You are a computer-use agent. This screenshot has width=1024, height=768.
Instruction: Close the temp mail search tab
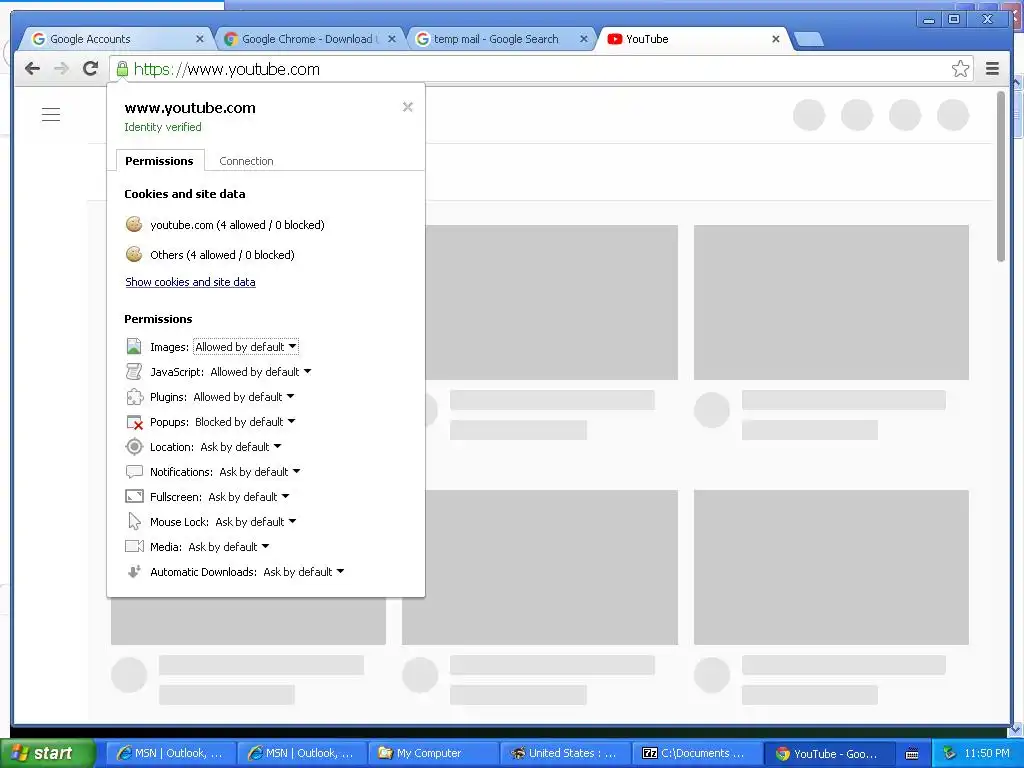pyautogui.click(x=584, y=39)
